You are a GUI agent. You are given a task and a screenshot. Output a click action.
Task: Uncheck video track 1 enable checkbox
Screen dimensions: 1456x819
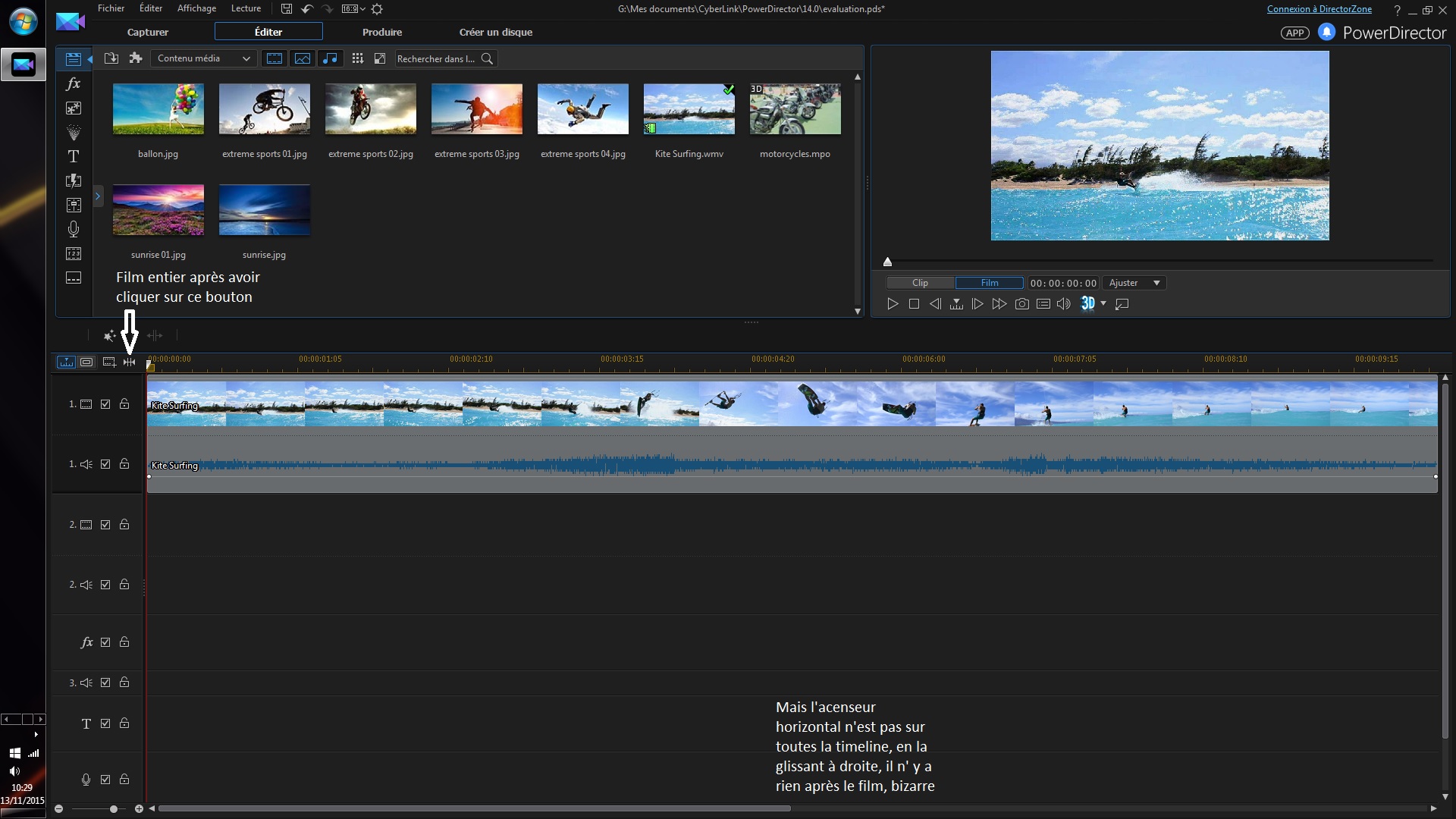(x=105, y=404)
